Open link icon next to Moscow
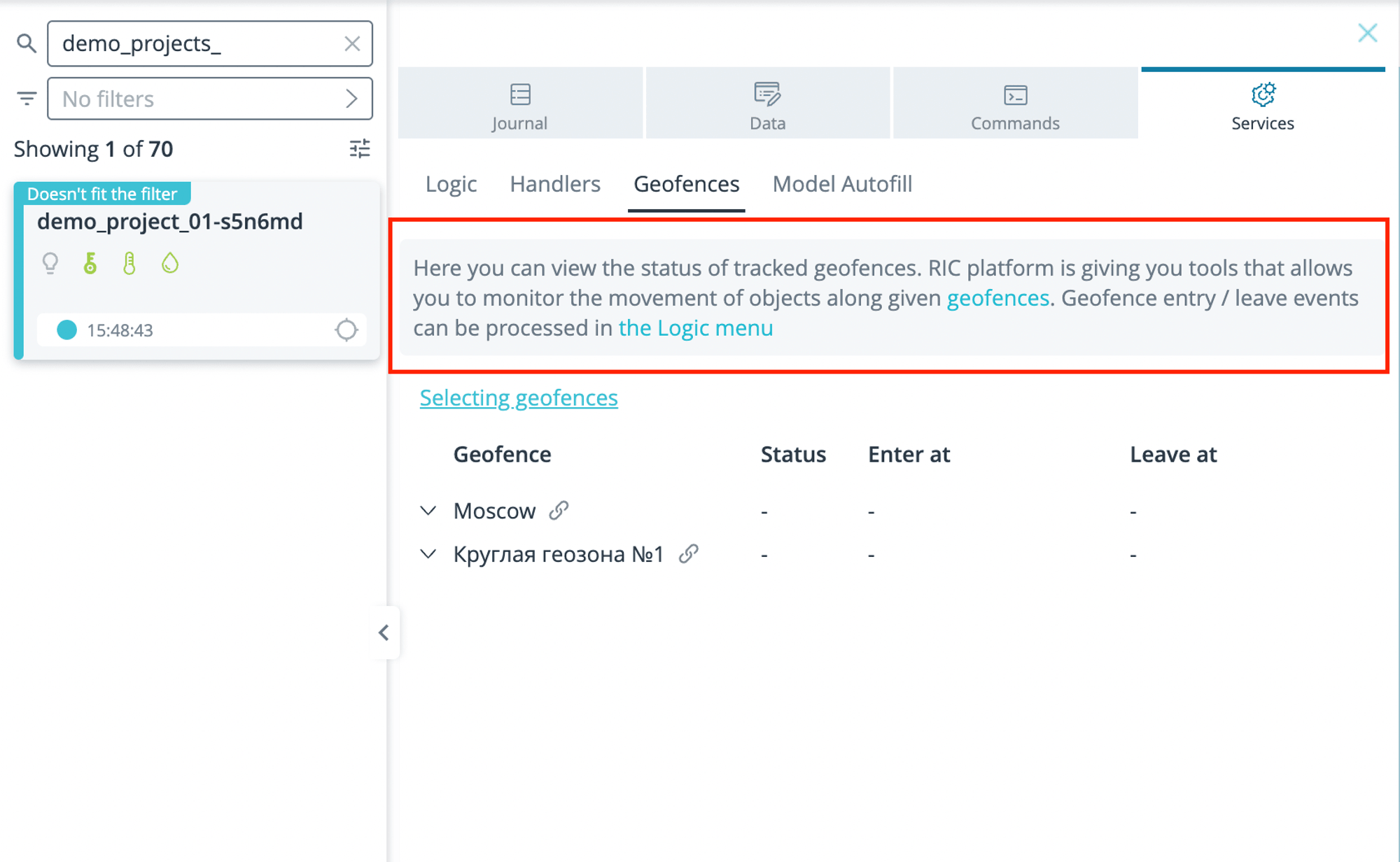 (x=559, y=511)
